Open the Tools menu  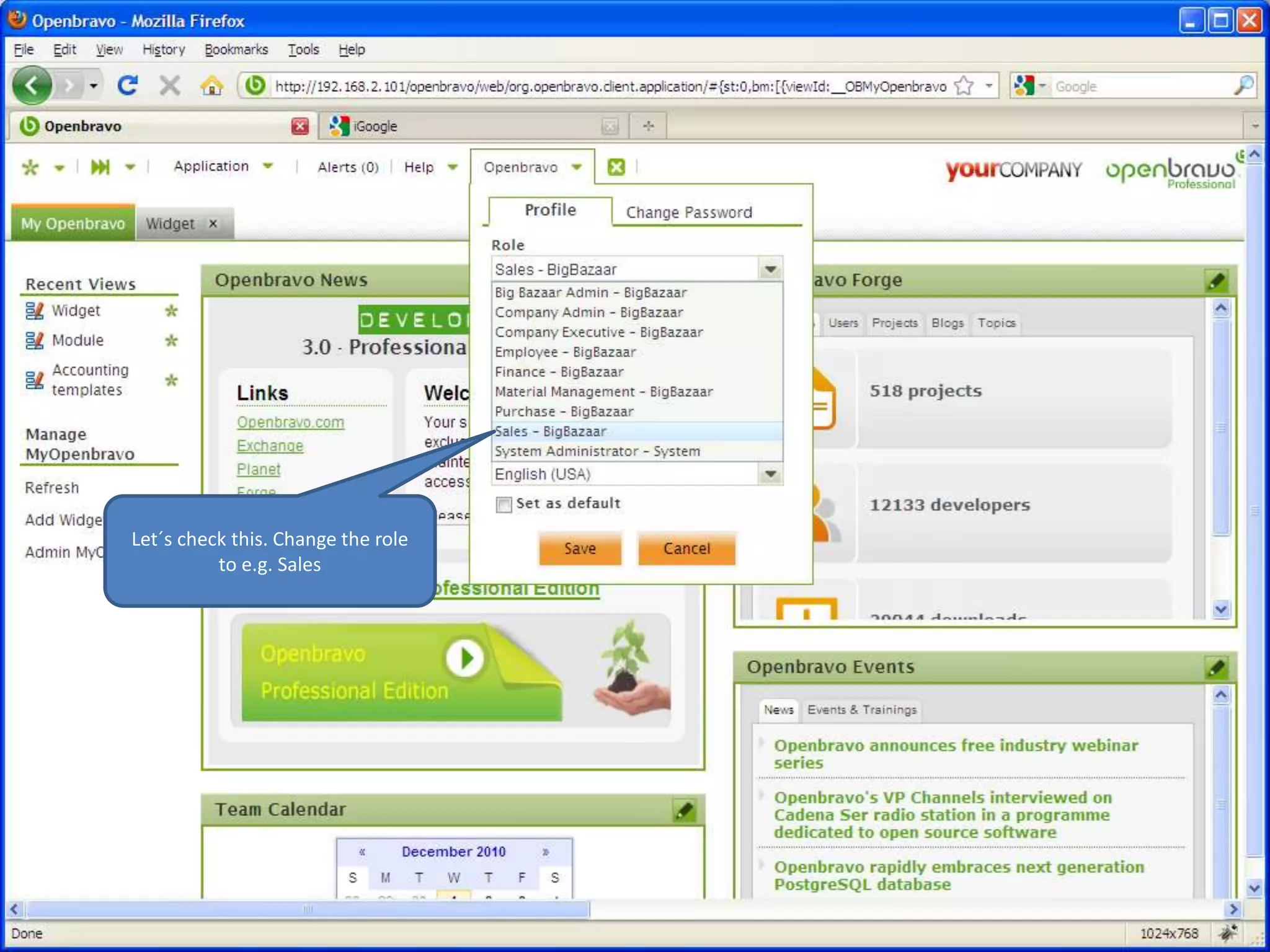coord(303,50)
